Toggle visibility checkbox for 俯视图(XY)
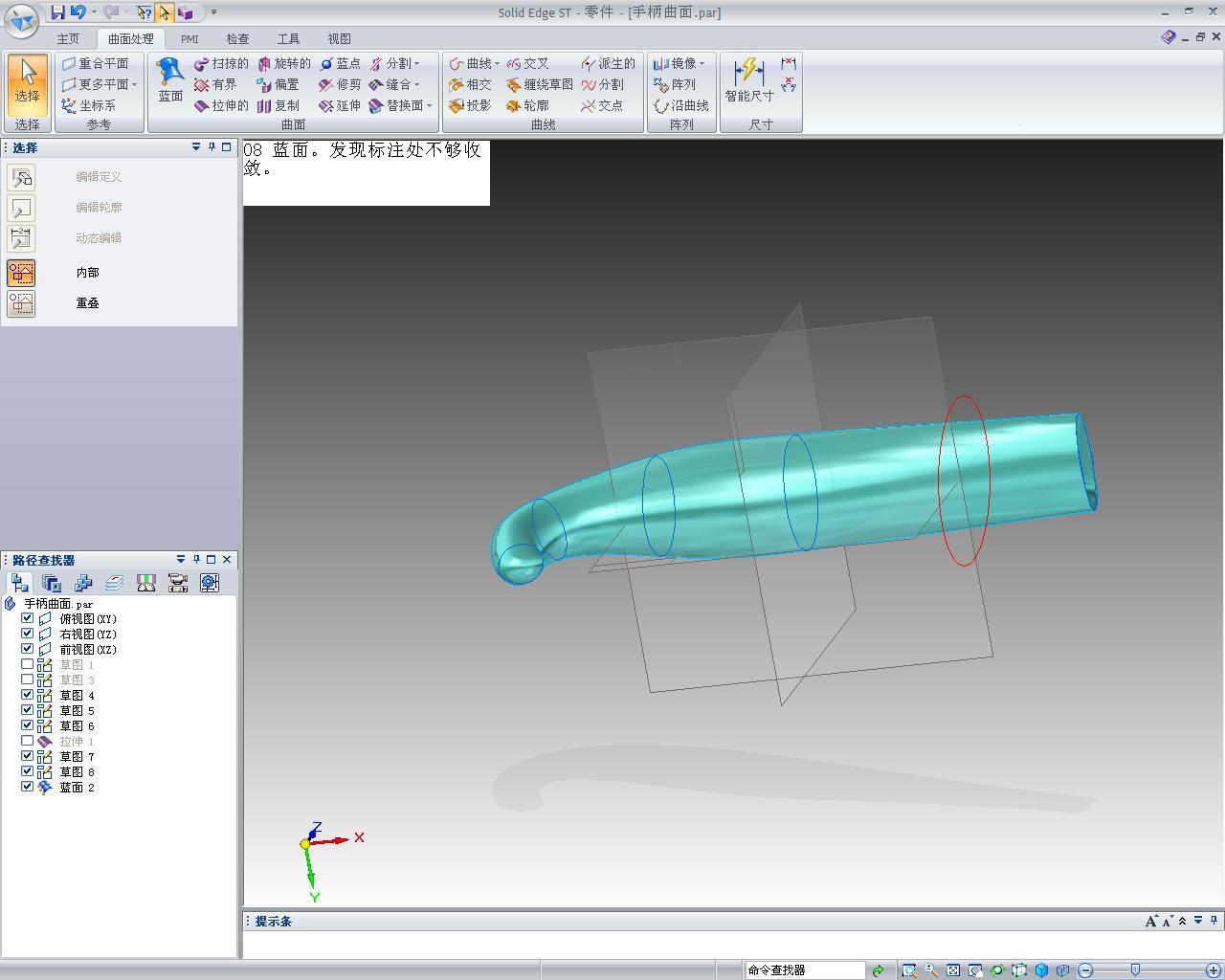This screenshot has width=1225, height=980. click(x=28, y=618)
